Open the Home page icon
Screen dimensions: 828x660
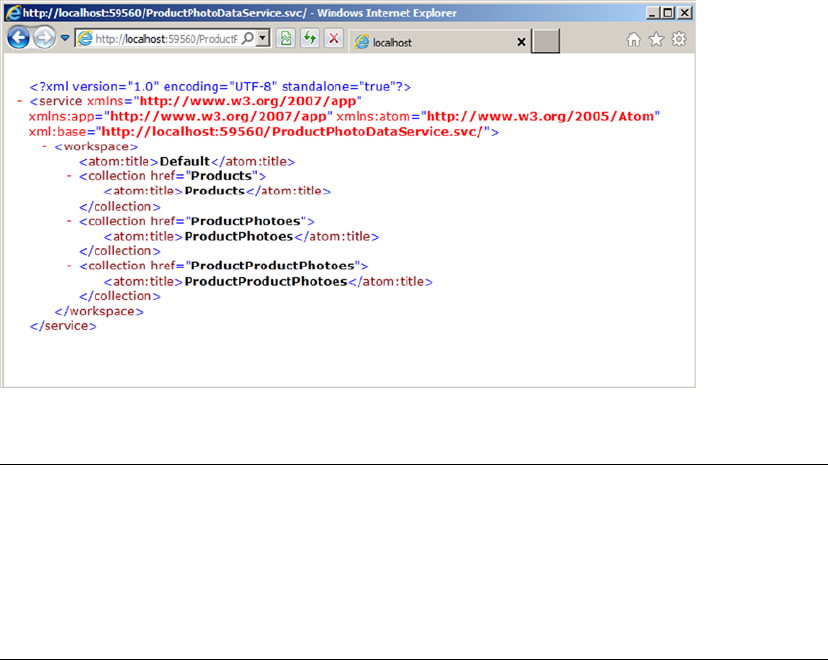coord(634,39)
